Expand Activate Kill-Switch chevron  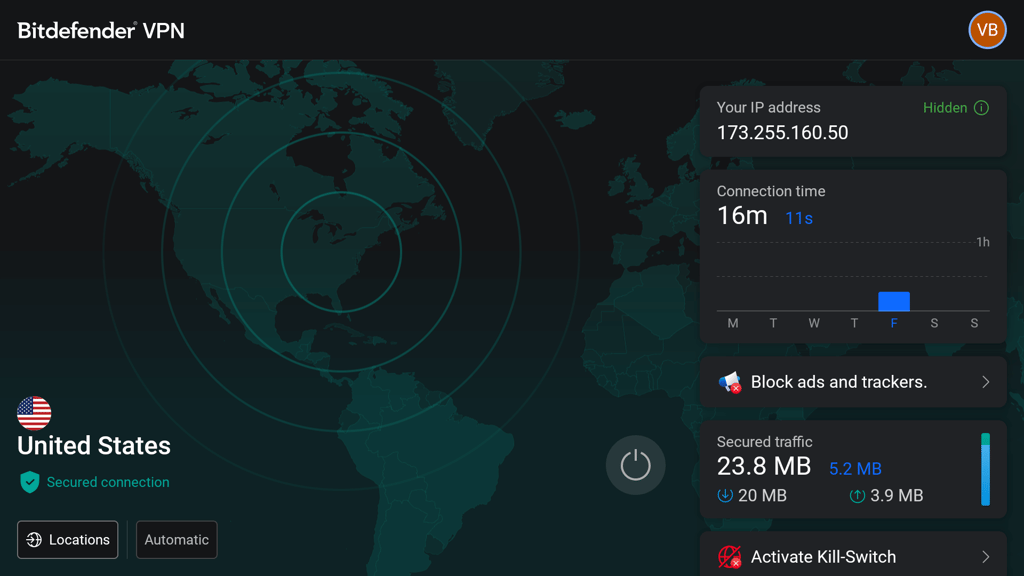(x=985, y=557)
